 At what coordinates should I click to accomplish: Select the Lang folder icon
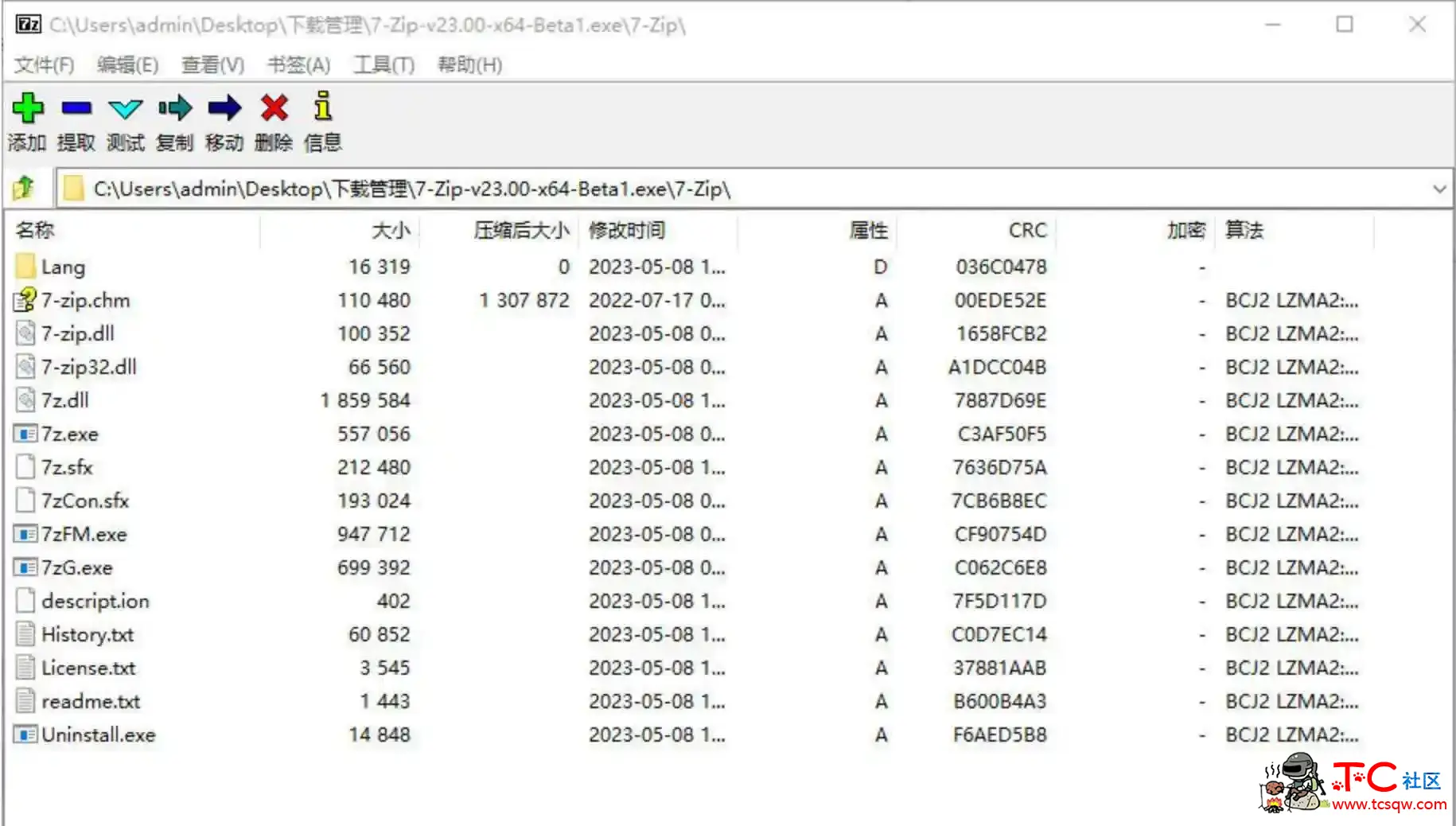(x=25, y=266)
